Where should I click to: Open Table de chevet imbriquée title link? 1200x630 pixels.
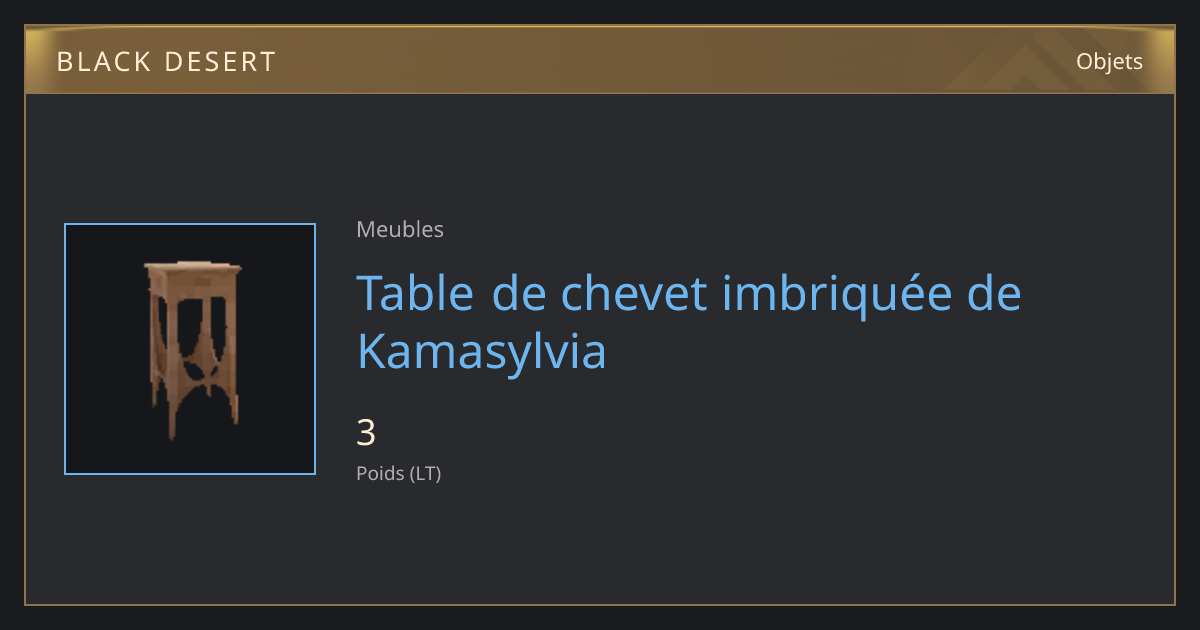coord(689,322)
